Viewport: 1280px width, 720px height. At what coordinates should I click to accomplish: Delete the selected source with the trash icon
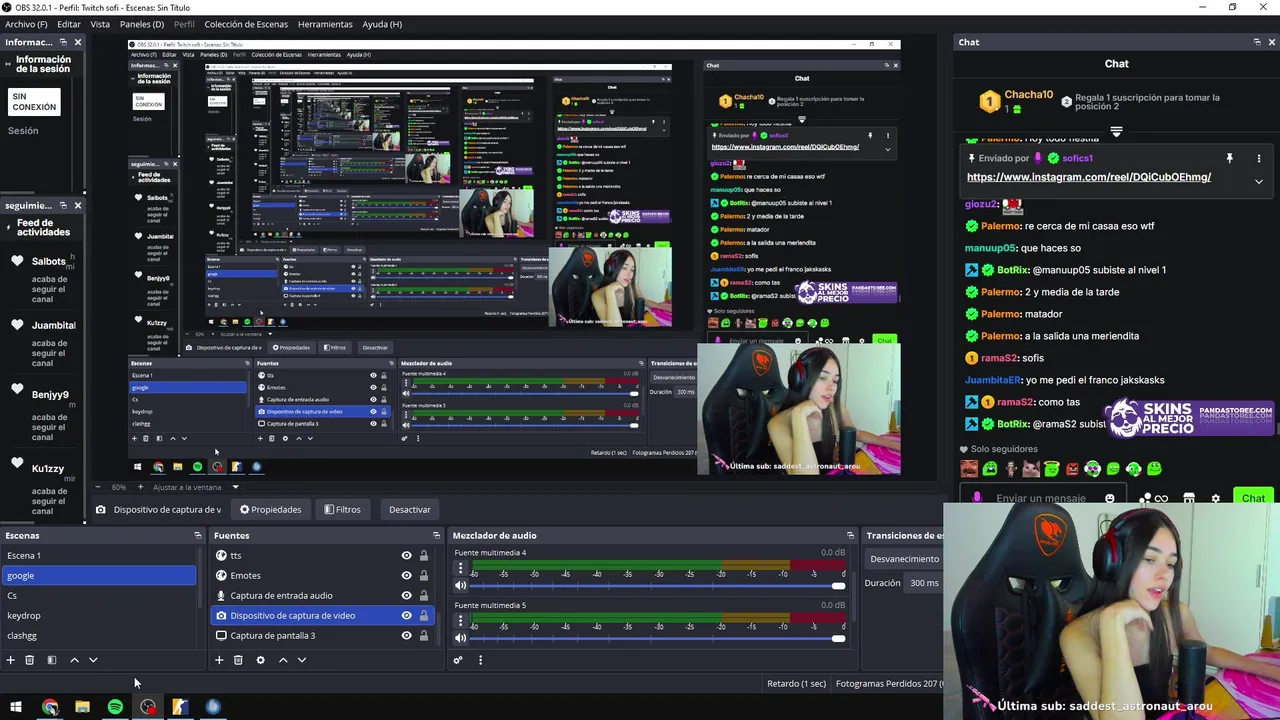coord(238,660)
